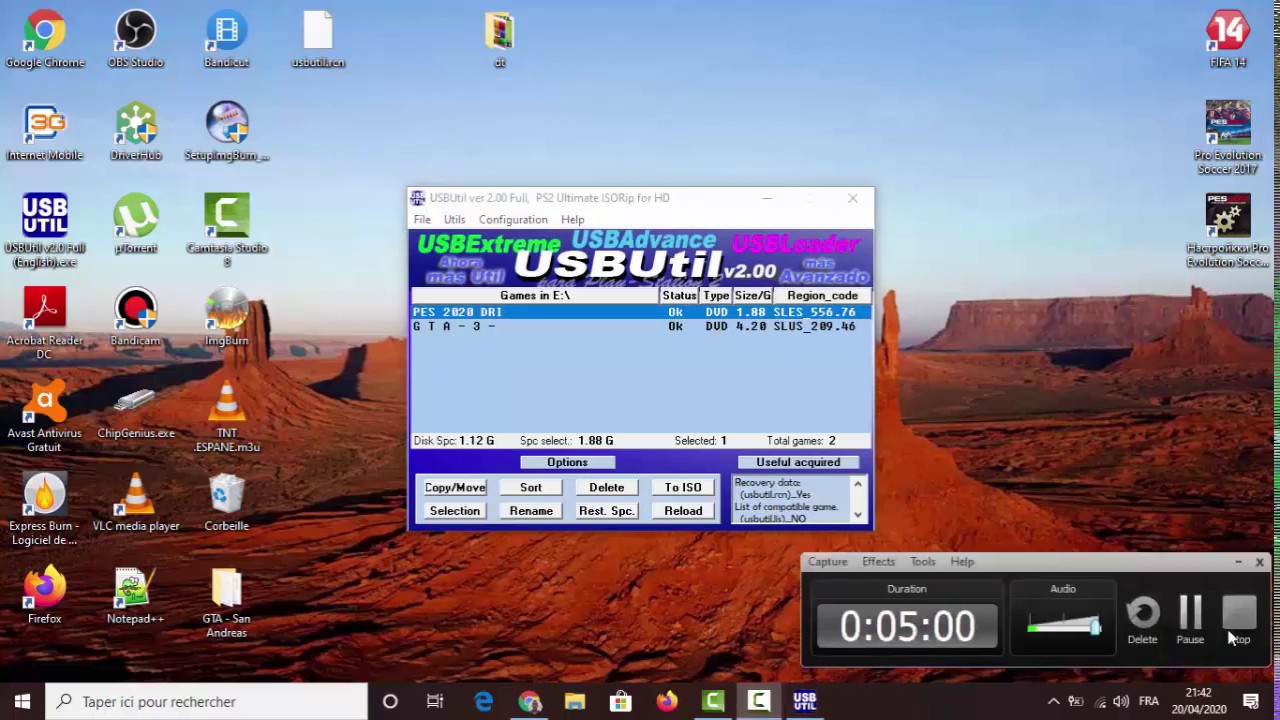Click Region_code column header
Screen dimensions: 1280x720
click(x=822, y=296)
